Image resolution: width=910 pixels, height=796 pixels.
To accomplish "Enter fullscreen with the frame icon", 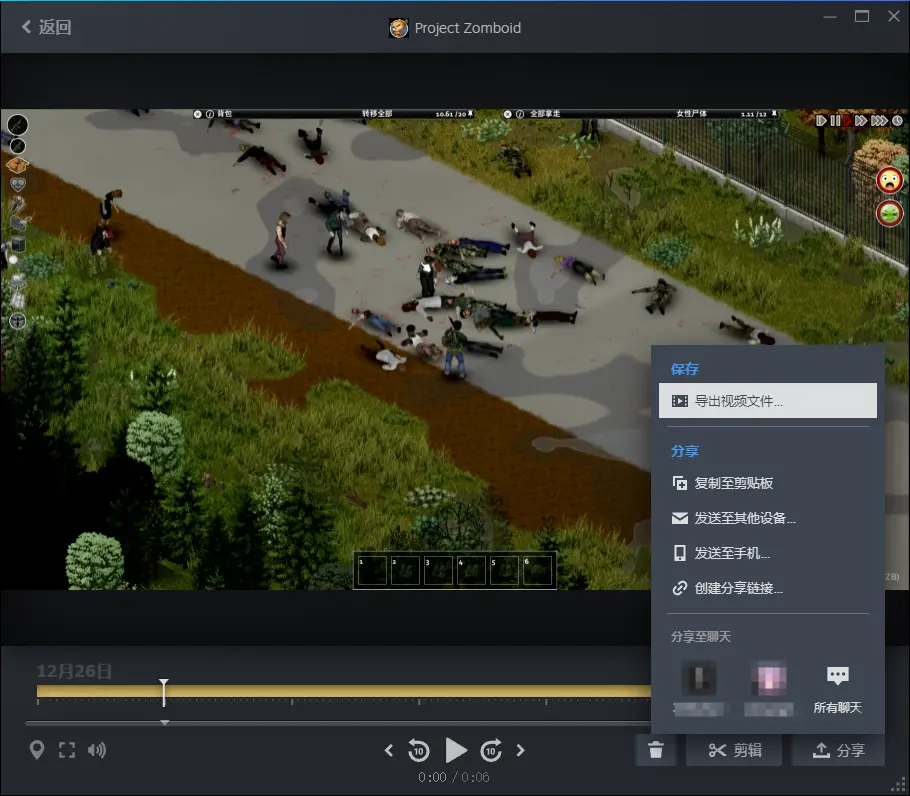I will pyautogui.click(x=67, y=750).
